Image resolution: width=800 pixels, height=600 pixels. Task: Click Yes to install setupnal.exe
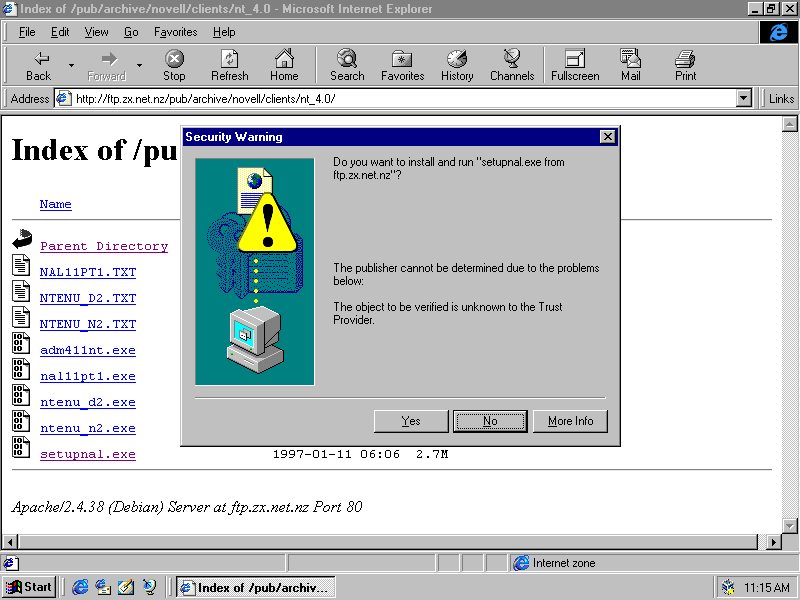(x=411, y=421)
